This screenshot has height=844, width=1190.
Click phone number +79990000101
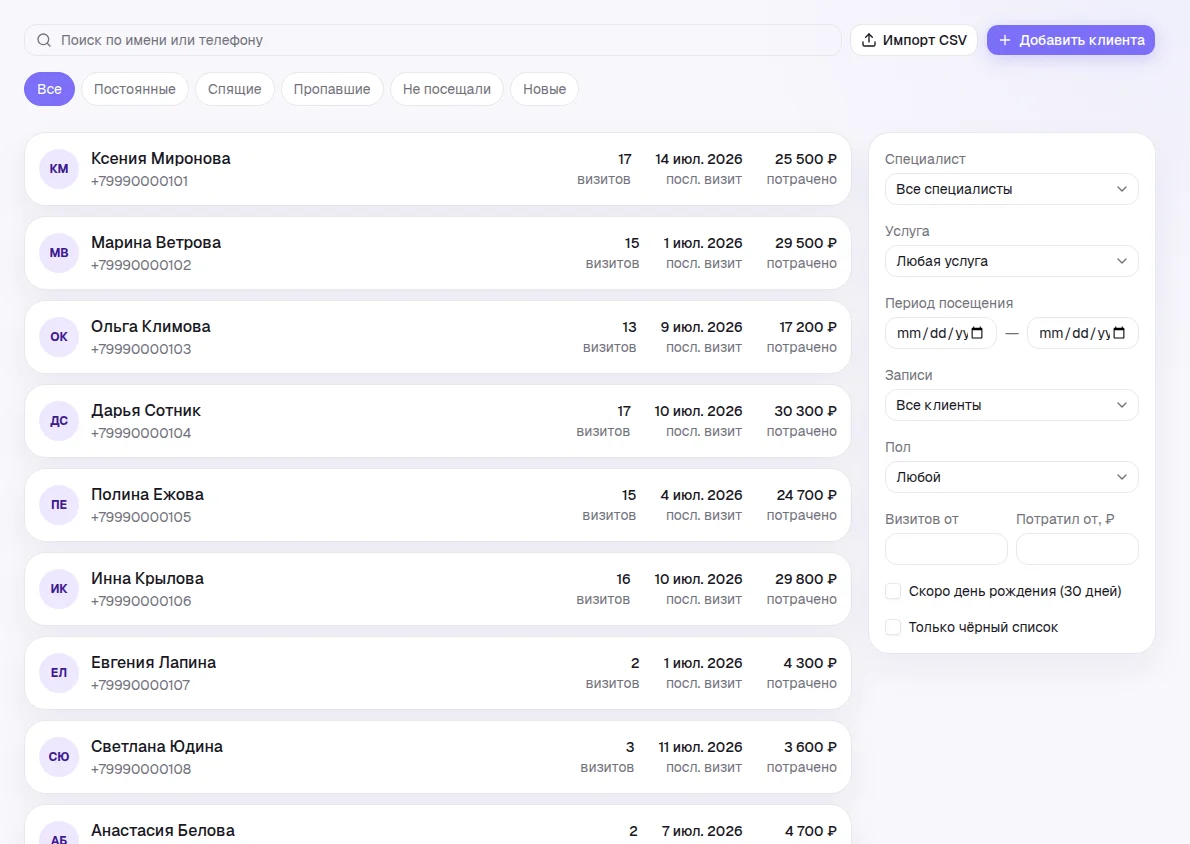(x=140, y=181)
